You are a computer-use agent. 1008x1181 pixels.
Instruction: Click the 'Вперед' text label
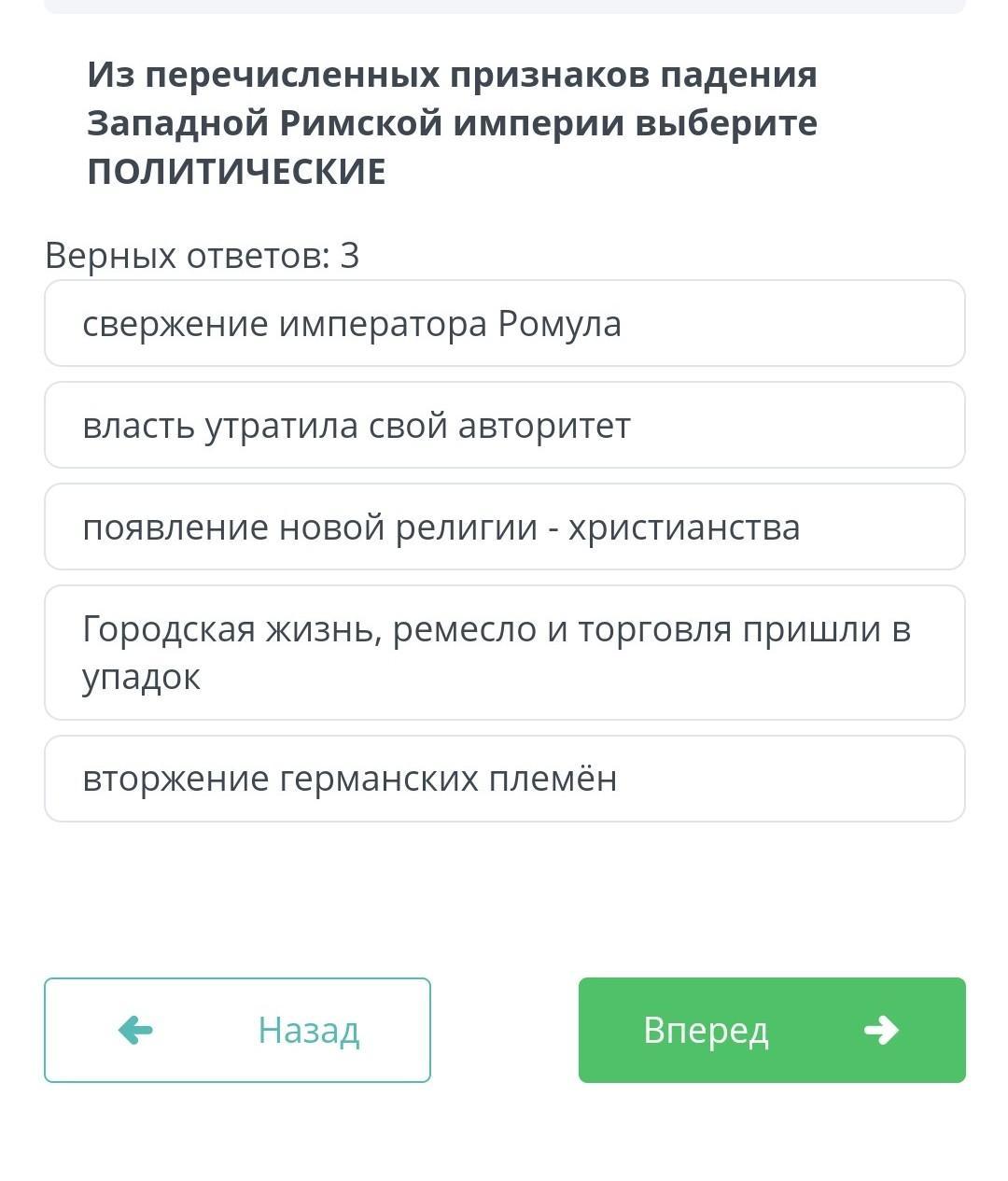click(x=706, y=1030)
